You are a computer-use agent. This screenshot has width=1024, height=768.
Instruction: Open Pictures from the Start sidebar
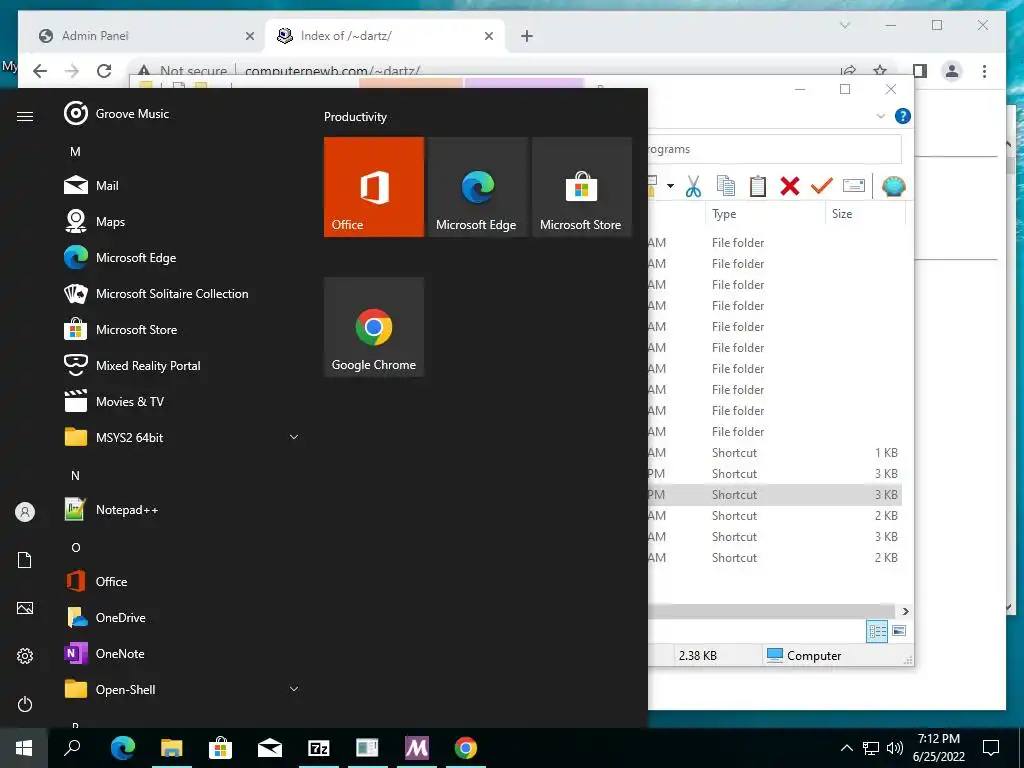(25, 608)
